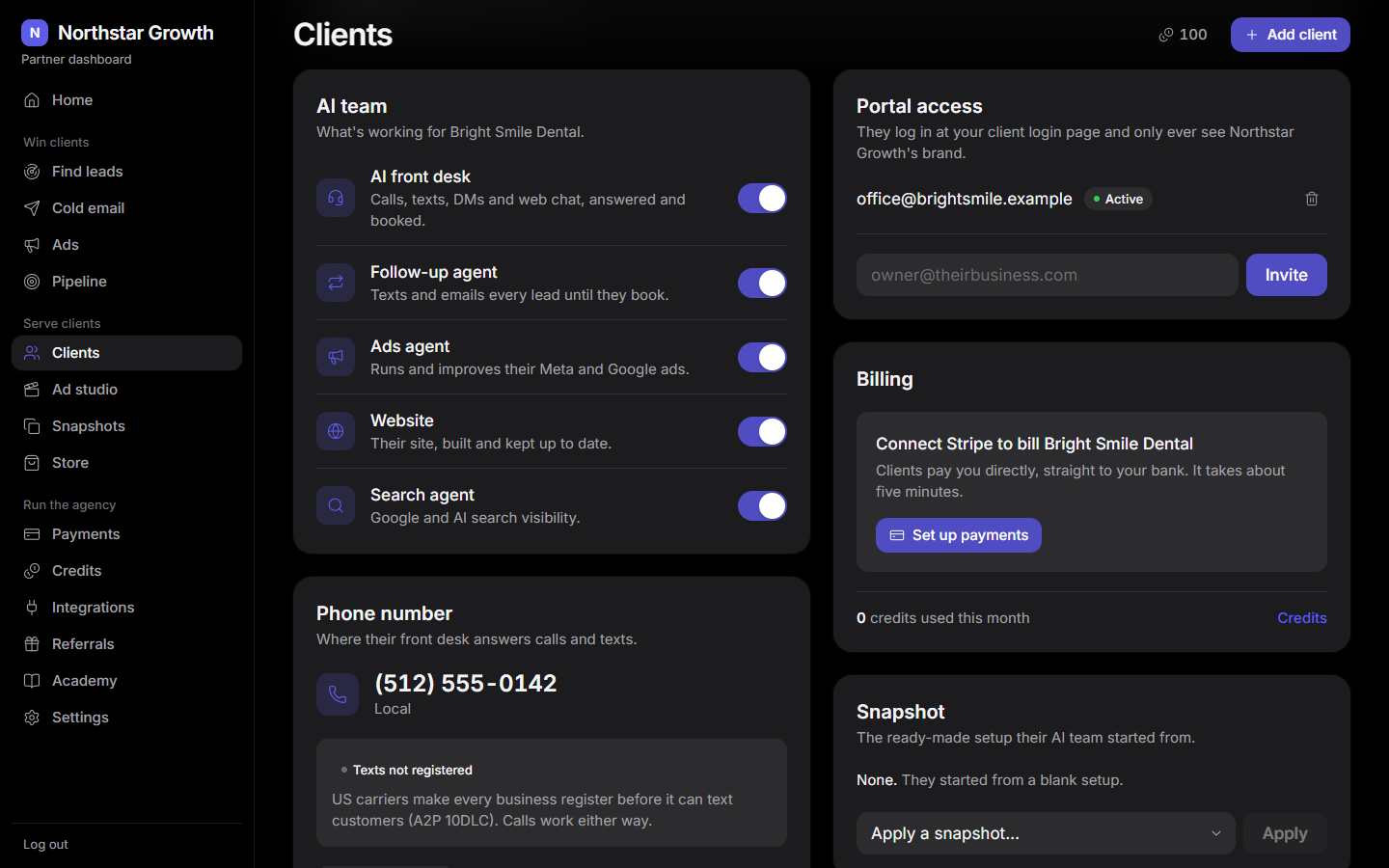The image size is (1389, 868).
Task: Click the Ads megaphone icon in sidebar
Action: [32, 245]
